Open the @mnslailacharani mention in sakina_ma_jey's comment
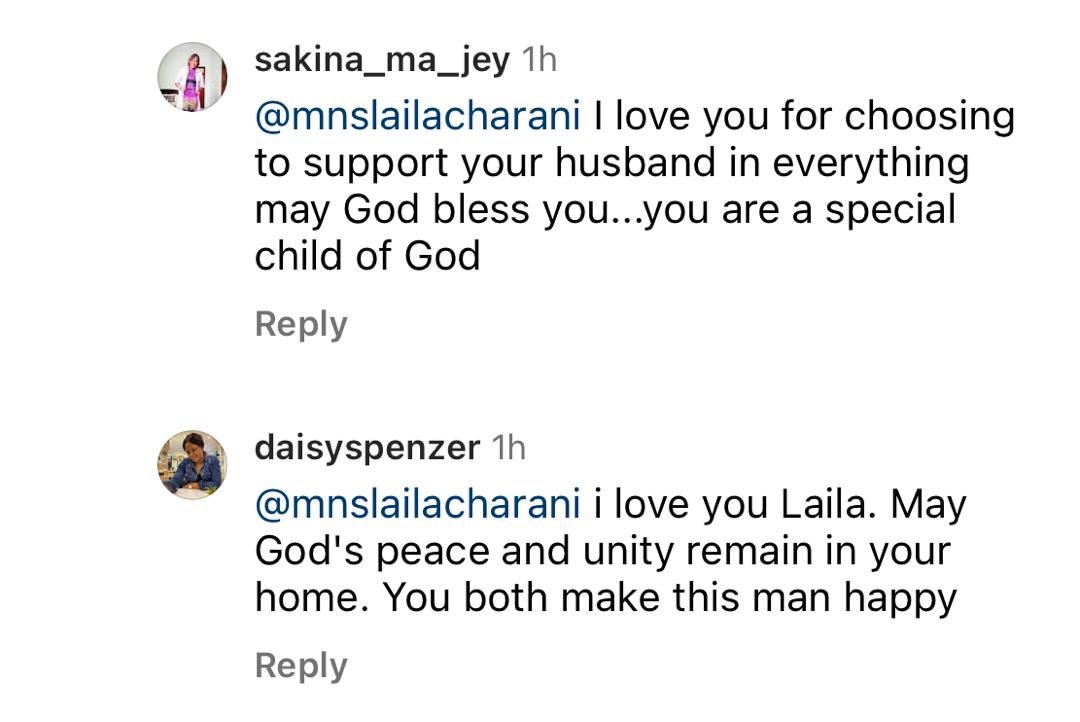Image resolution: width=1080 pixels, height=722 pixels. pos(418,116)
